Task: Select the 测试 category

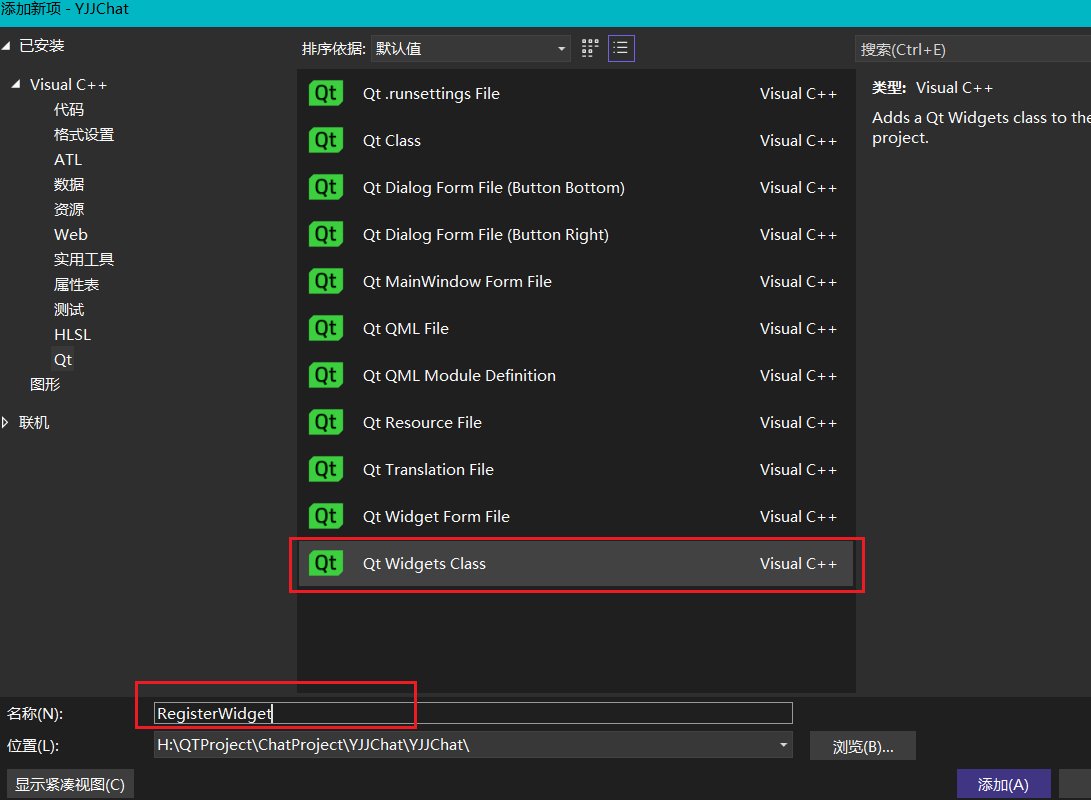Action: pos(69,310)
